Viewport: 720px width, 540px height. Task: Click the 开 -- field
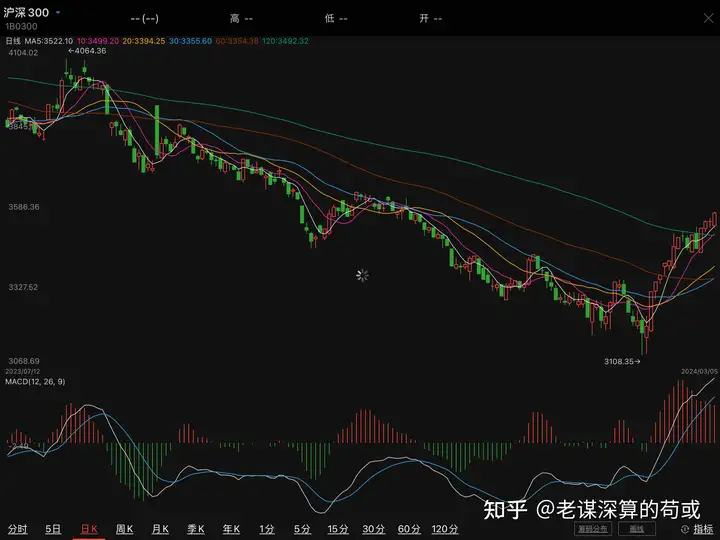pos(431,18)
